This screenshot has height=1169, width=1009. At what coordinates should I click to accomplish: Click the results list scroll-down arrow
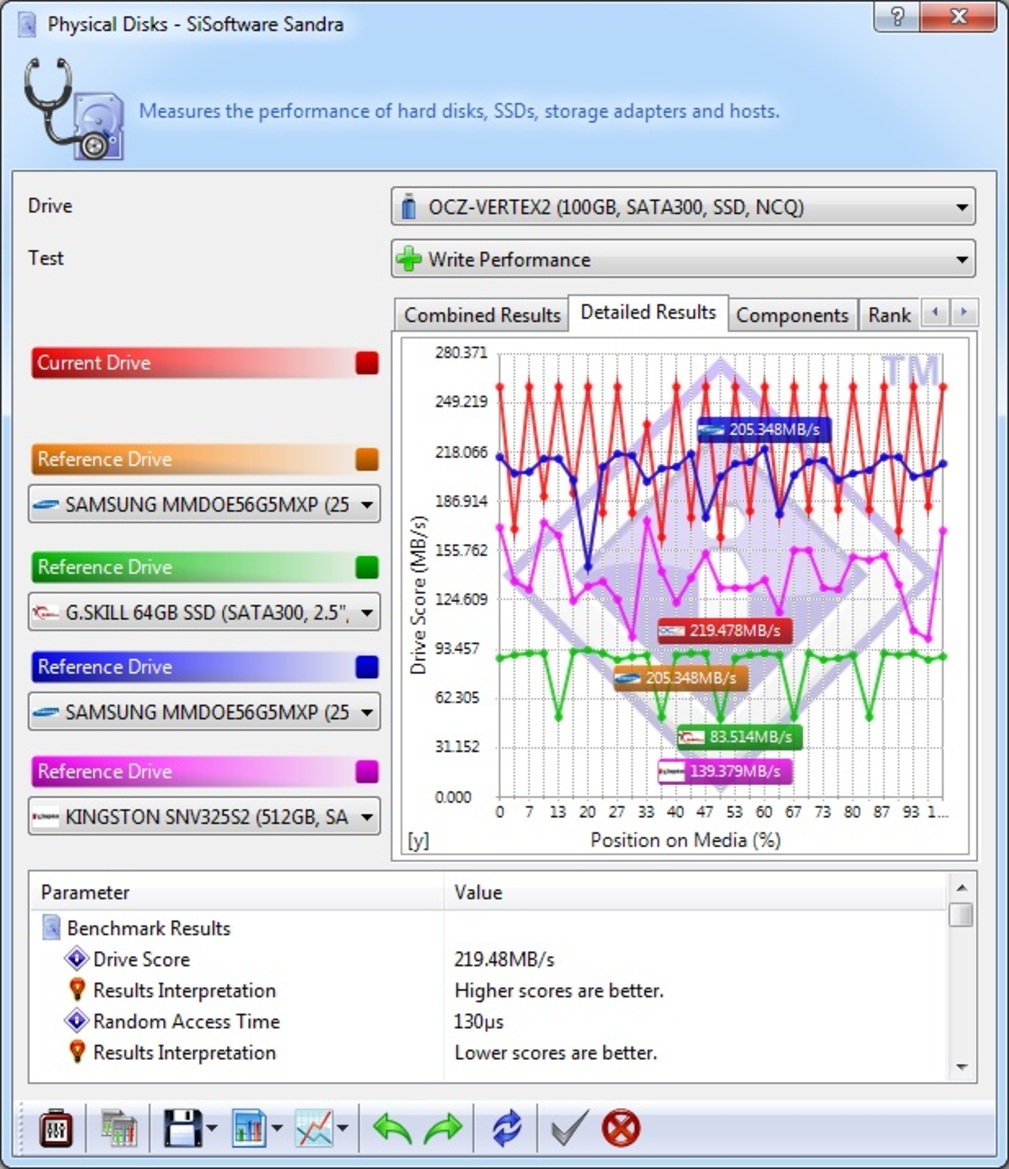[x=961, y=1068]
